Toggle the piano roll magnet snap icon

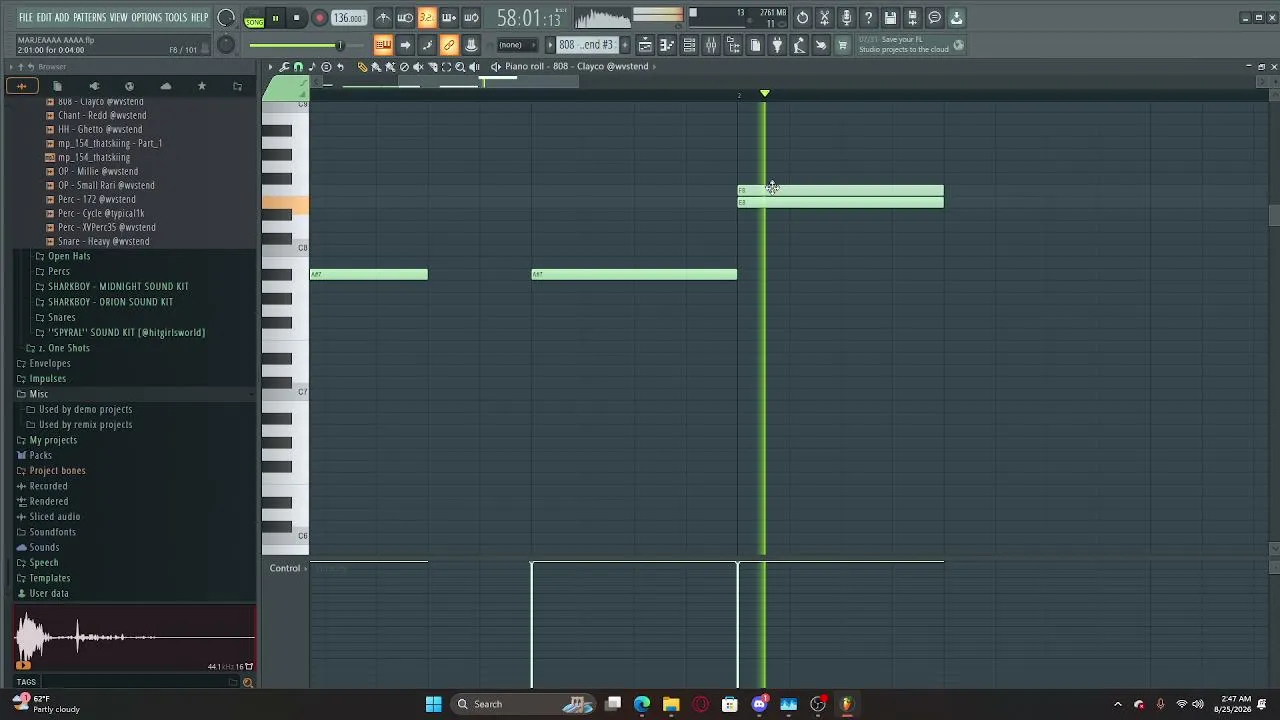tap(298, 67)
